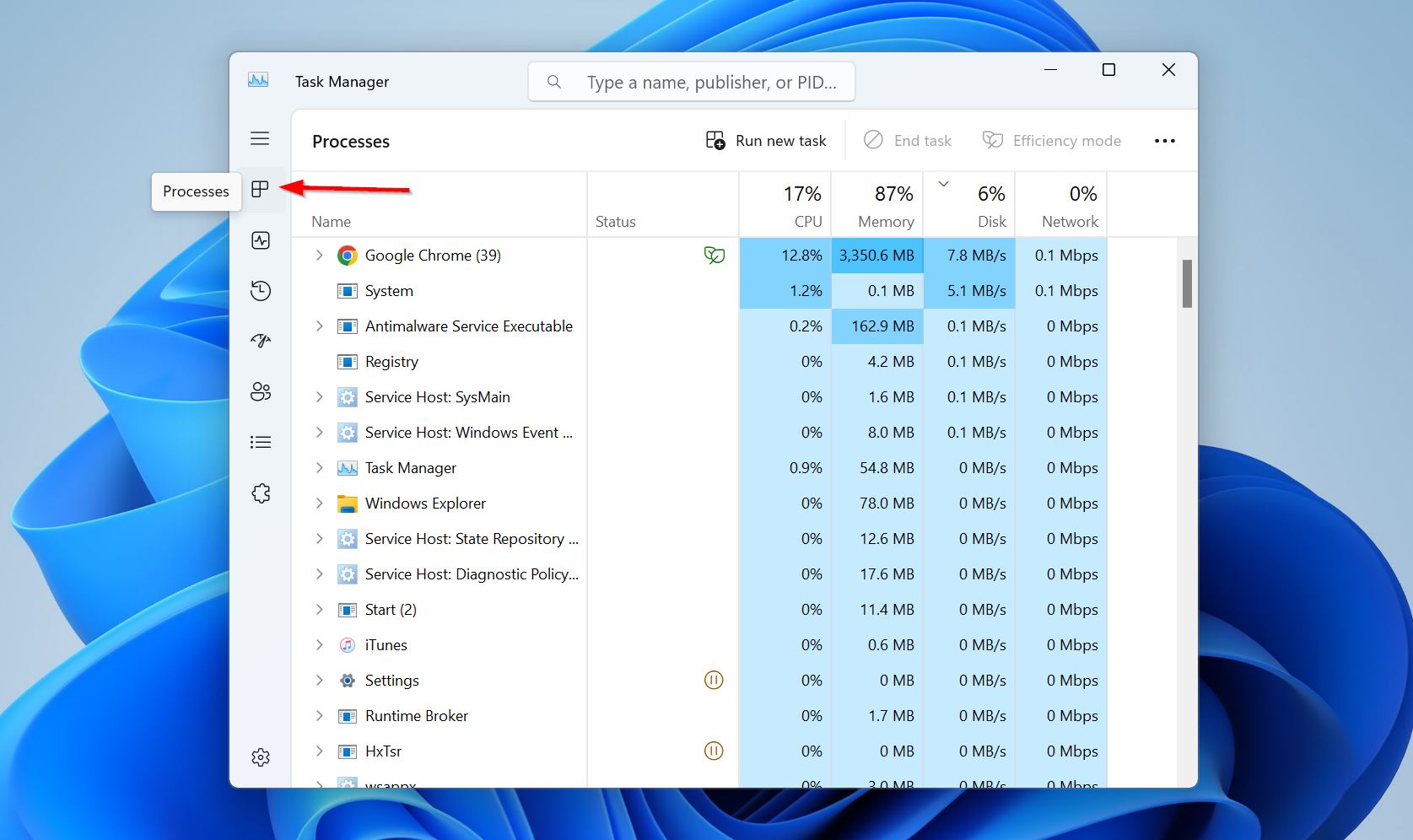Click the suspended pause icon for Settings

coord(714,680)
